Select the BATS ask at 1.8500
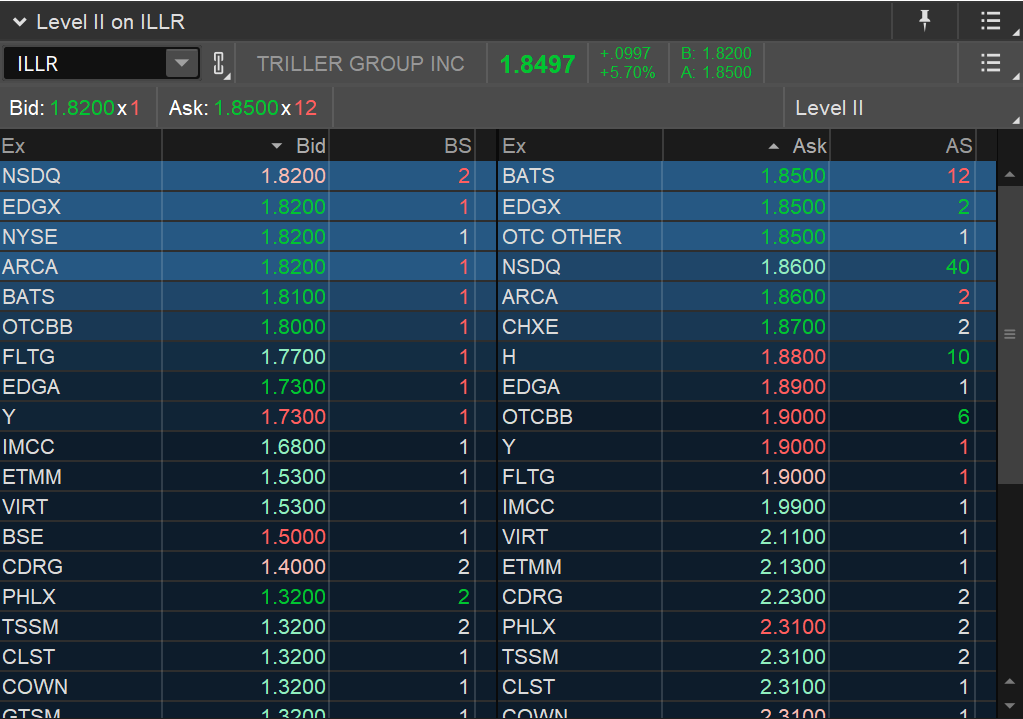Image resolution: width=1023 pixels, height=719 pixels. click(x=747, y=176)
